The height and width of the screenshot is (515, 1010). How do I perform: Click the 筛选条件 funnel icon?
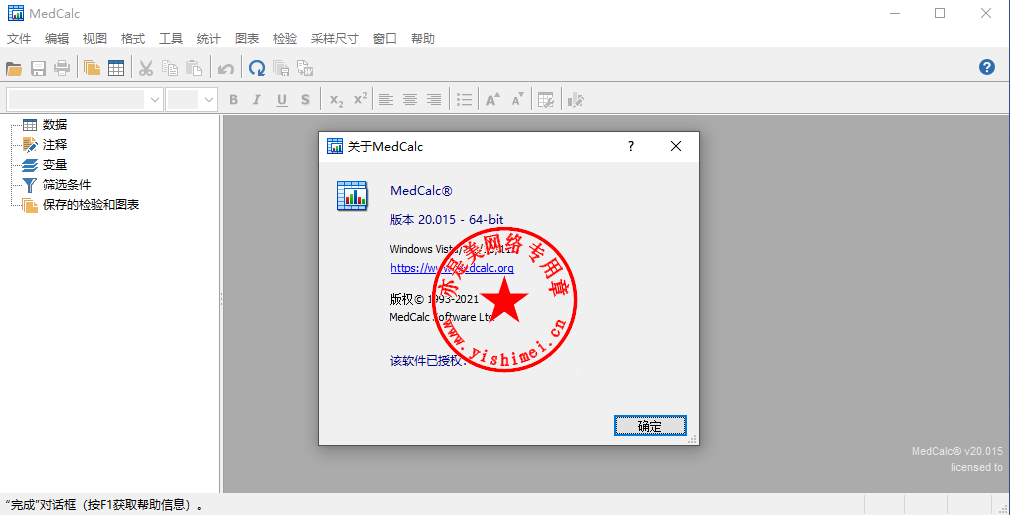[x=30, y=185]
